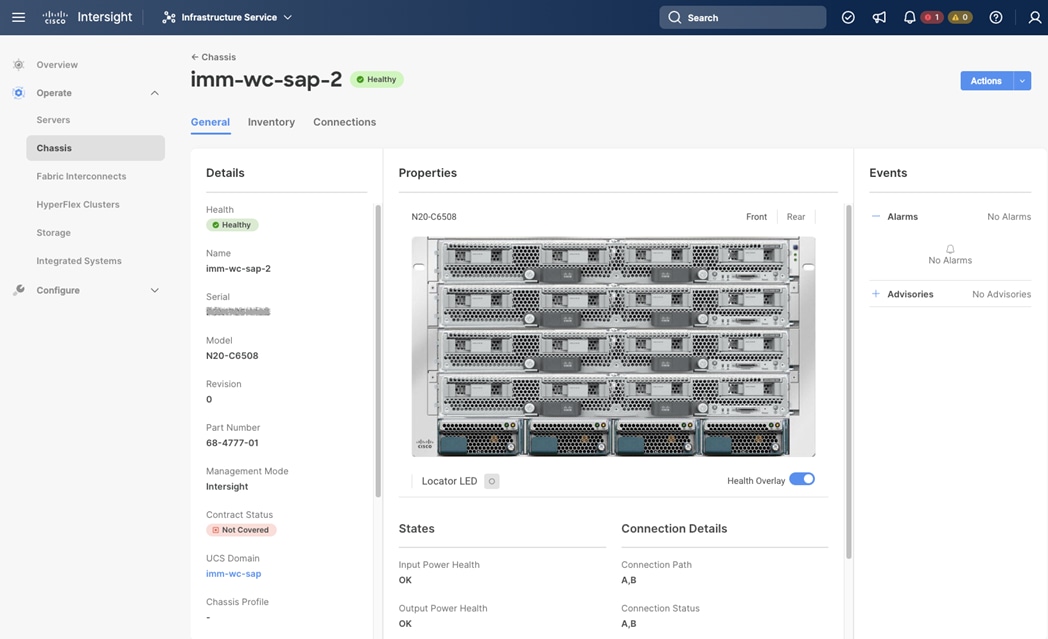Click the Overview sidebar icon
The width and height of the screenshot is (1048, 639).
19,65
